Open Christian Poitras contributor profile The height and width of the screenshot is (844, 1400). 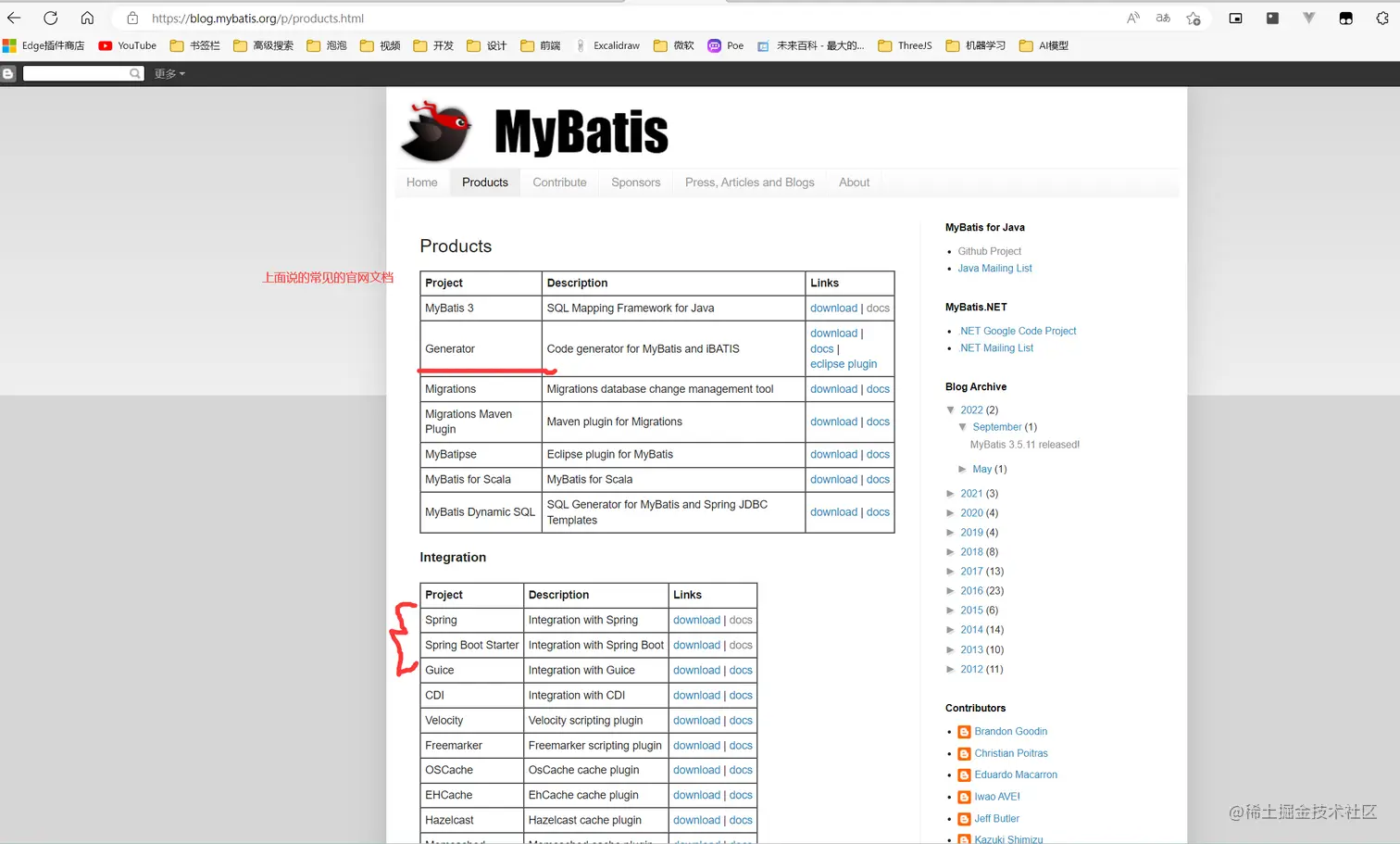click(1011, 753)
